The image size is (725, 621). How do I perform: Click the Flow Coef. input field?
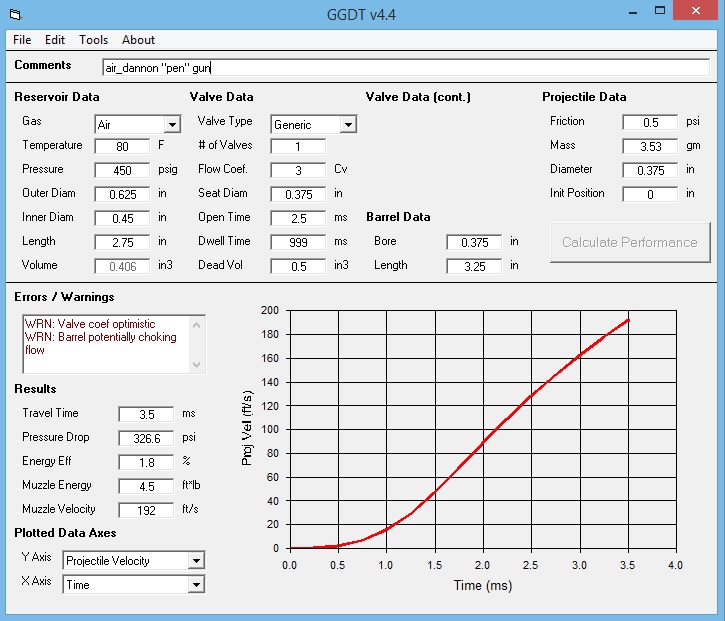coord(298,170)
